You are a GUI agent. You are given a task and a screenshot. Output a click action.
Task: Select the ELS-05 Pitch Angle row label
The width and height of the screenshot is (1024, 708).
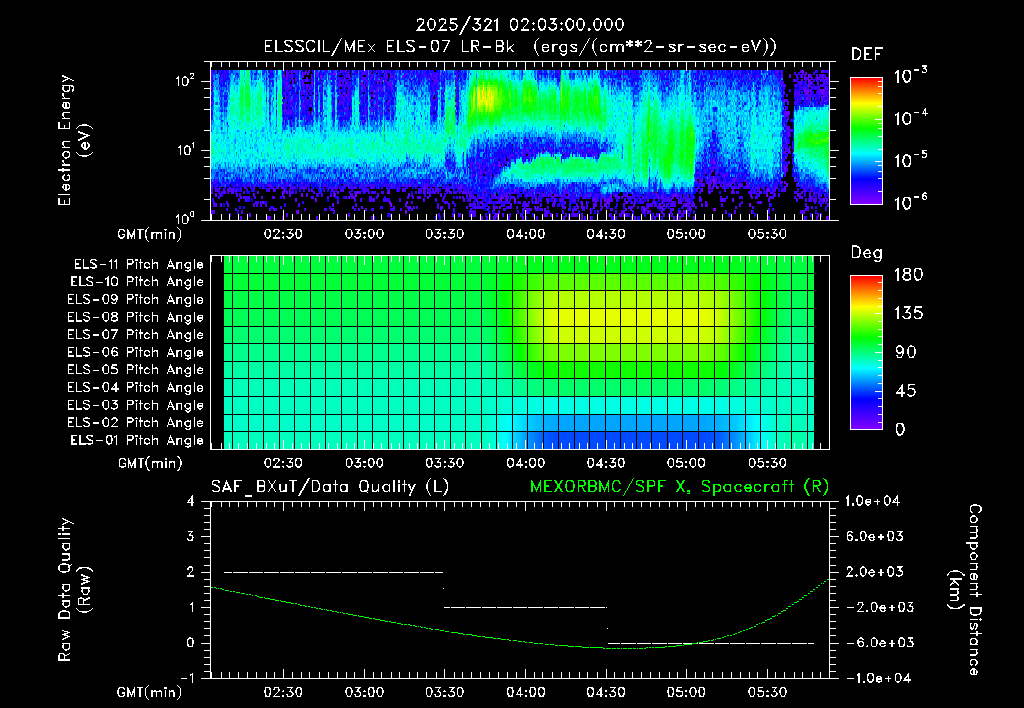pyautogui.click(x=136, y=370)
